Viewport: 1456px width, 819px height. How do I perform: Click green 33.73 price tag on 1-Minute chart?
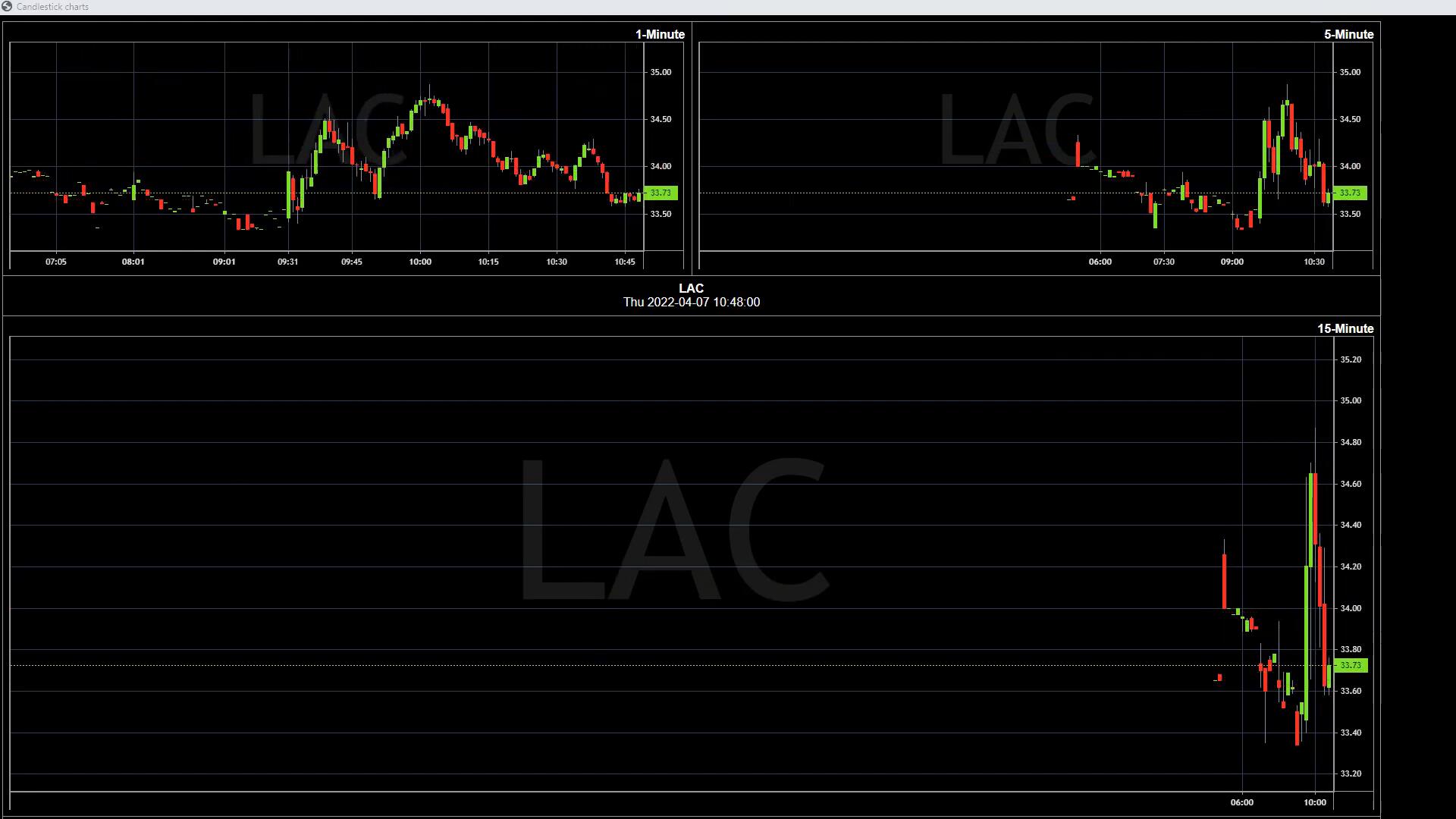[x=661, y=193]
